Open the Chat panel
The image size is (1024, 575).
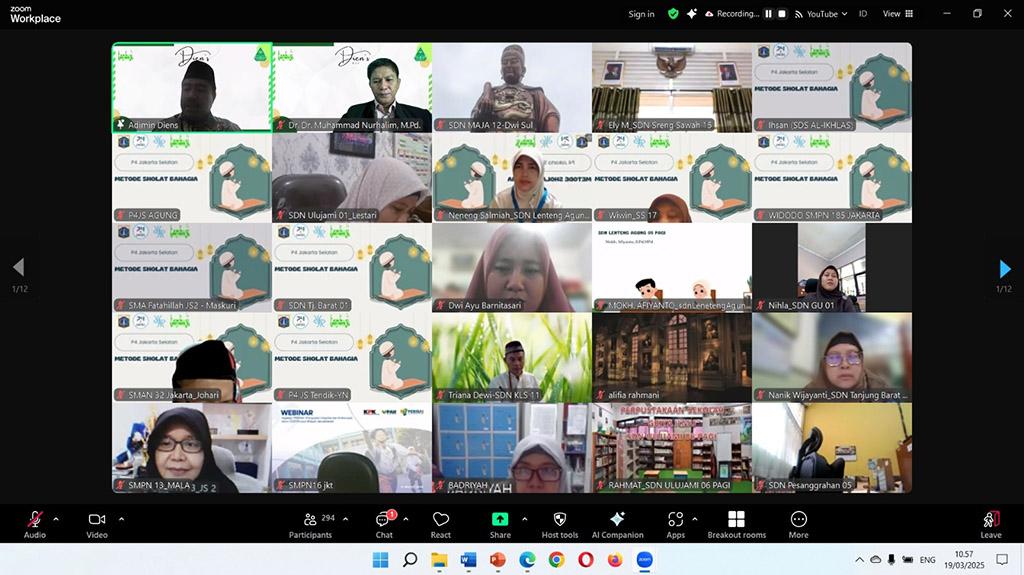click(384, 523)
